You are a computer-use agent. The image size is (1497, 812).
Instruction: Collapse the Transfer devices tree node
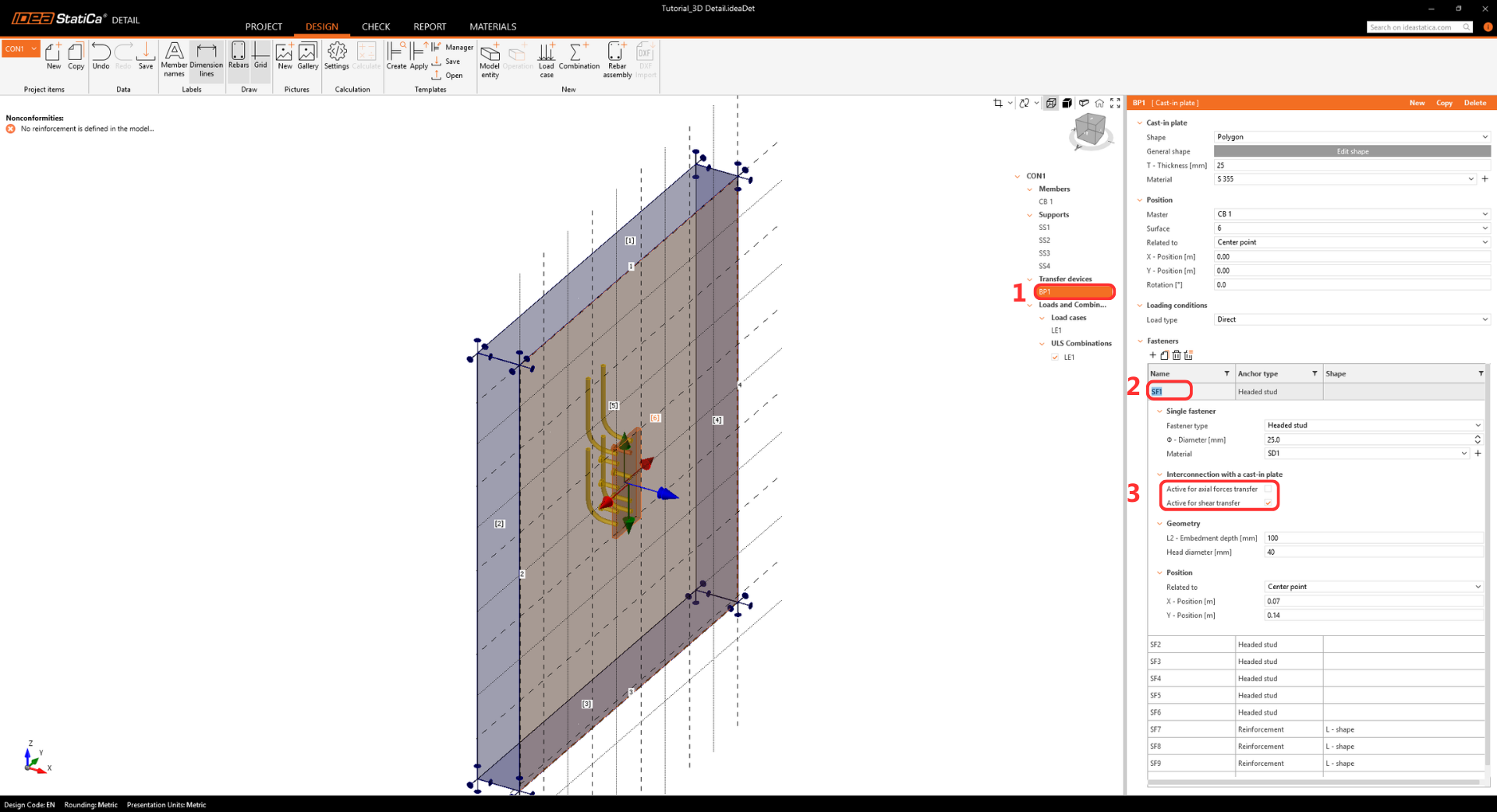[1030, 279]
